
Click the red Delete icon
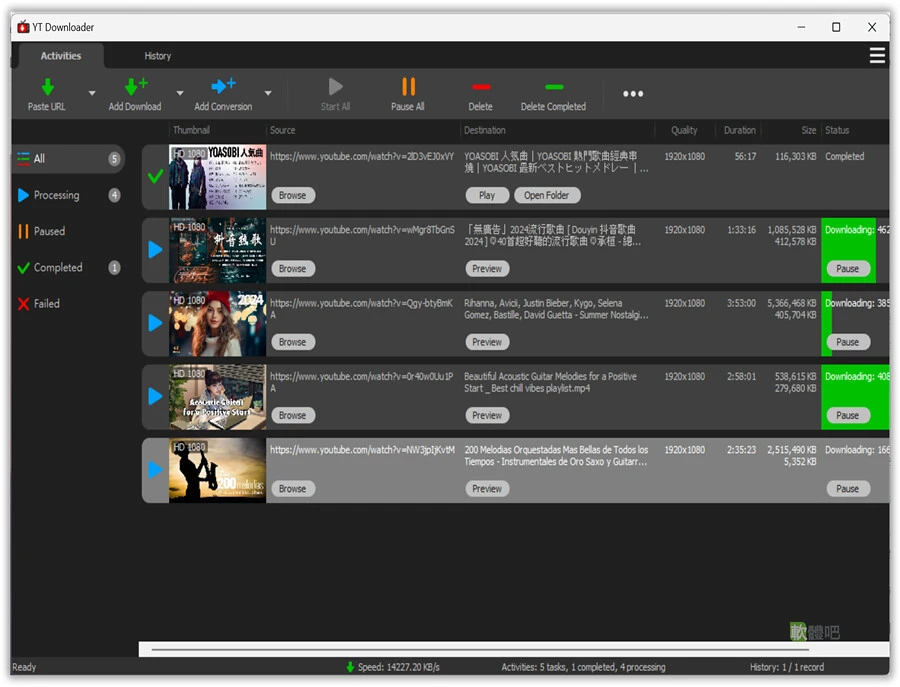(481, 87)
